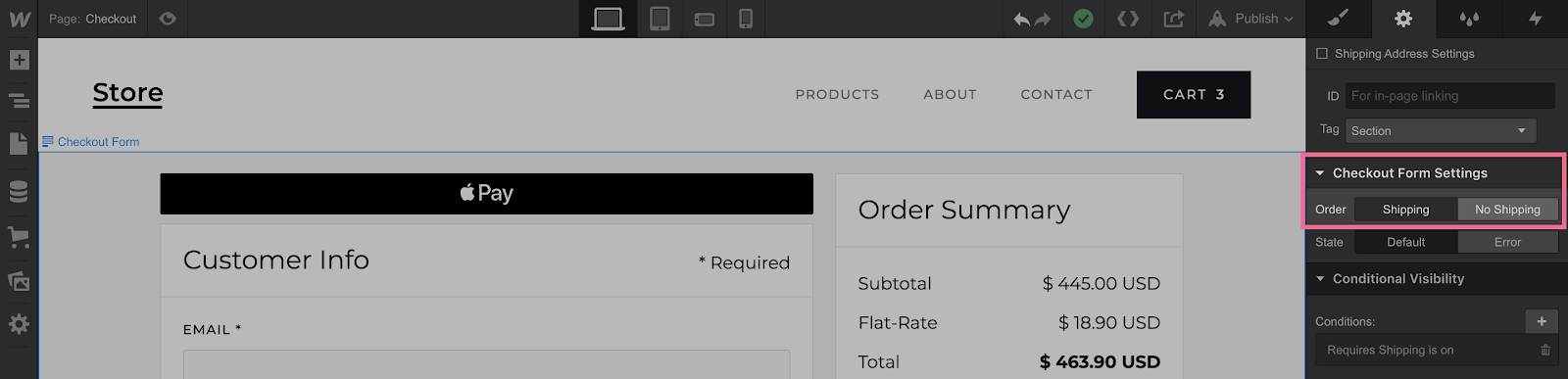
Task: Switch to tablet device view
Action: click(660, 19)
